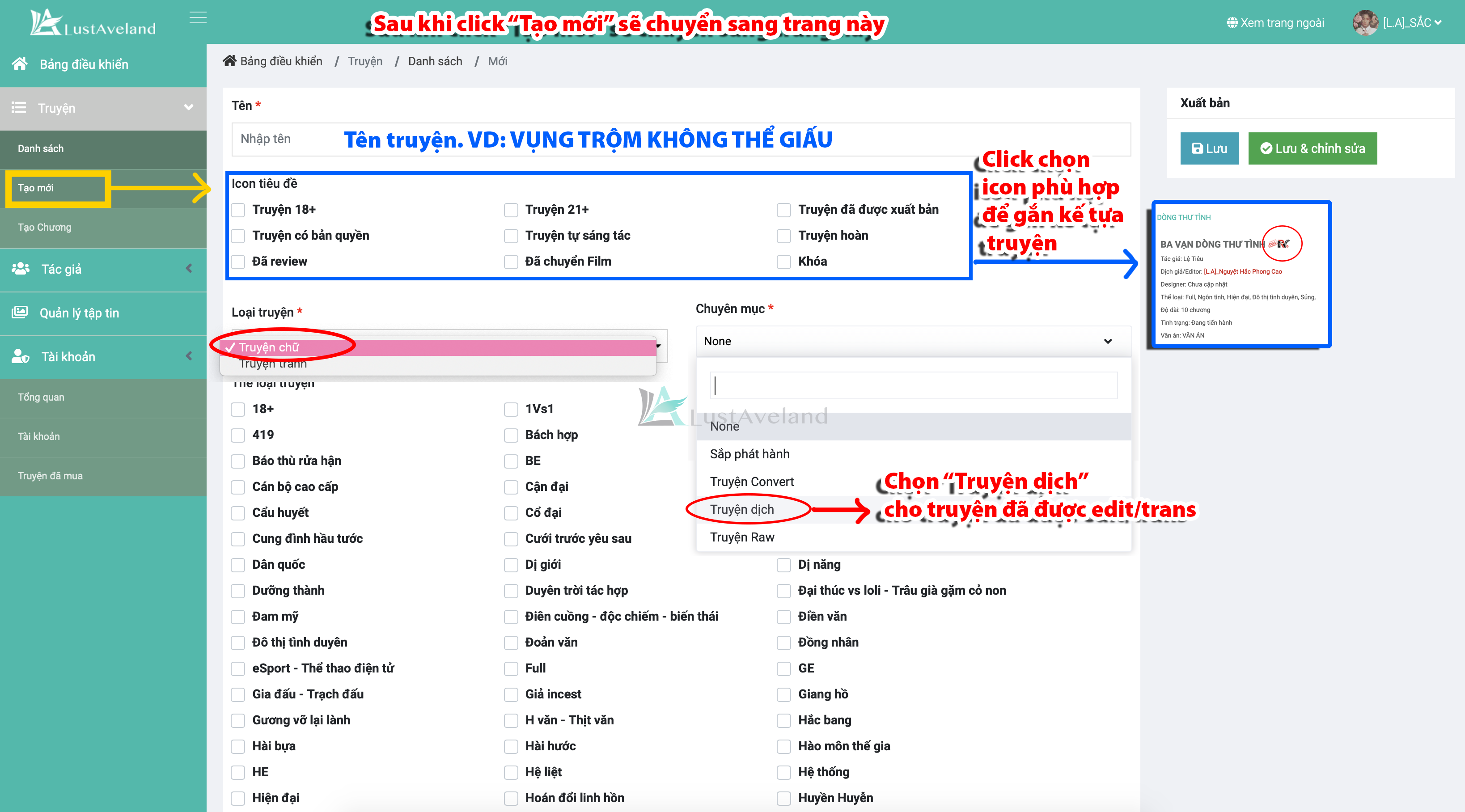1465x812 pixels.
Task: Check the Đồng nhân genre checkbox
Action: pos(783,643)
